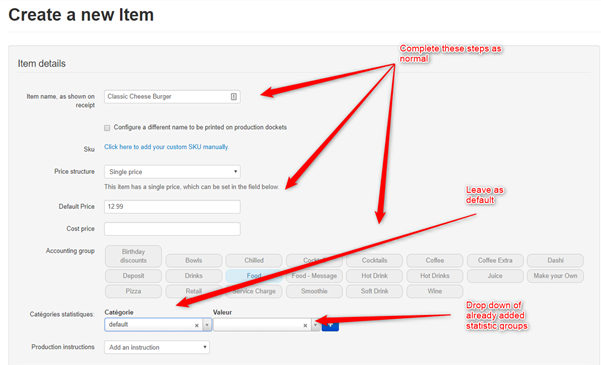This screenshot has height=365, width=601.
Task: Expand the Valeur dropdown arrow
Action: pos(315,325)
